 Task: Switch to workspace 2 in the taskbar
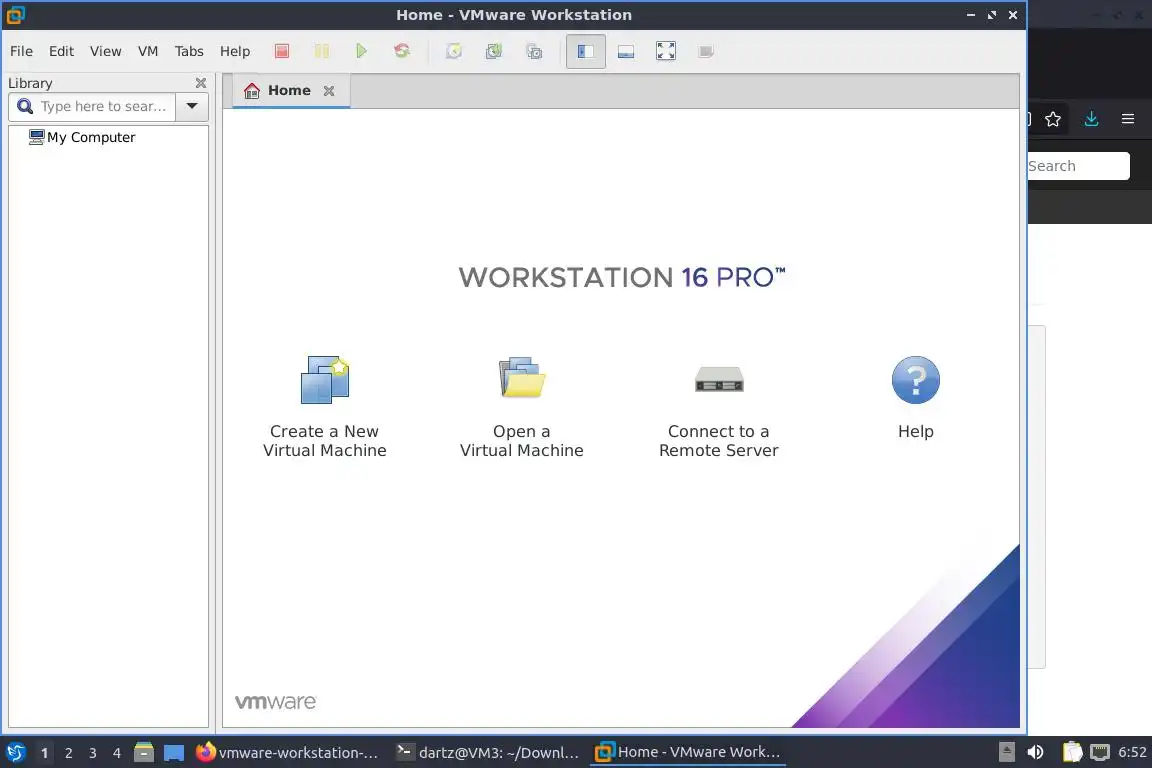pyautogui.click(x=68, y=753)
